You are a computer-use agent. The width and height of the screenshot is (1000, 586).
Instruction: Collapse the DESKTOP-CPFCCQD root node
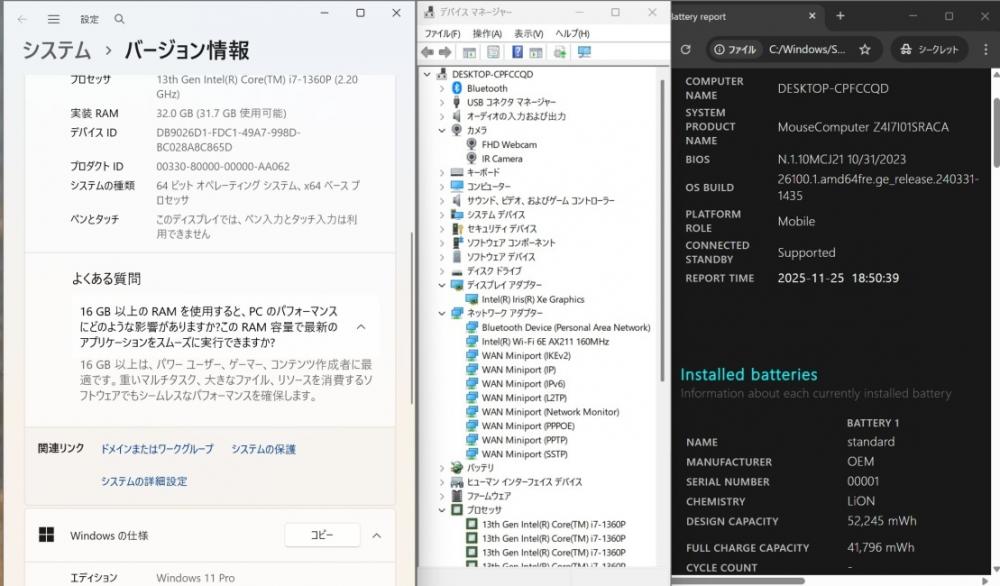427,74
